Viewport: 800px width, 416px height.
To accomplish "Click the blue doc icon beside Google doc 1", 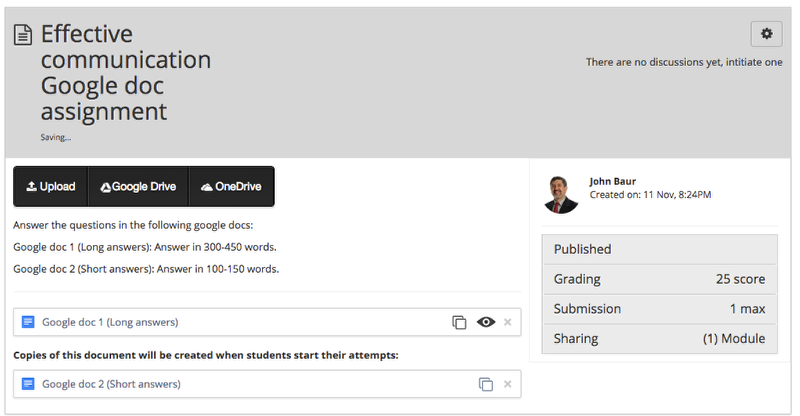I will click(x=28, y=322).
